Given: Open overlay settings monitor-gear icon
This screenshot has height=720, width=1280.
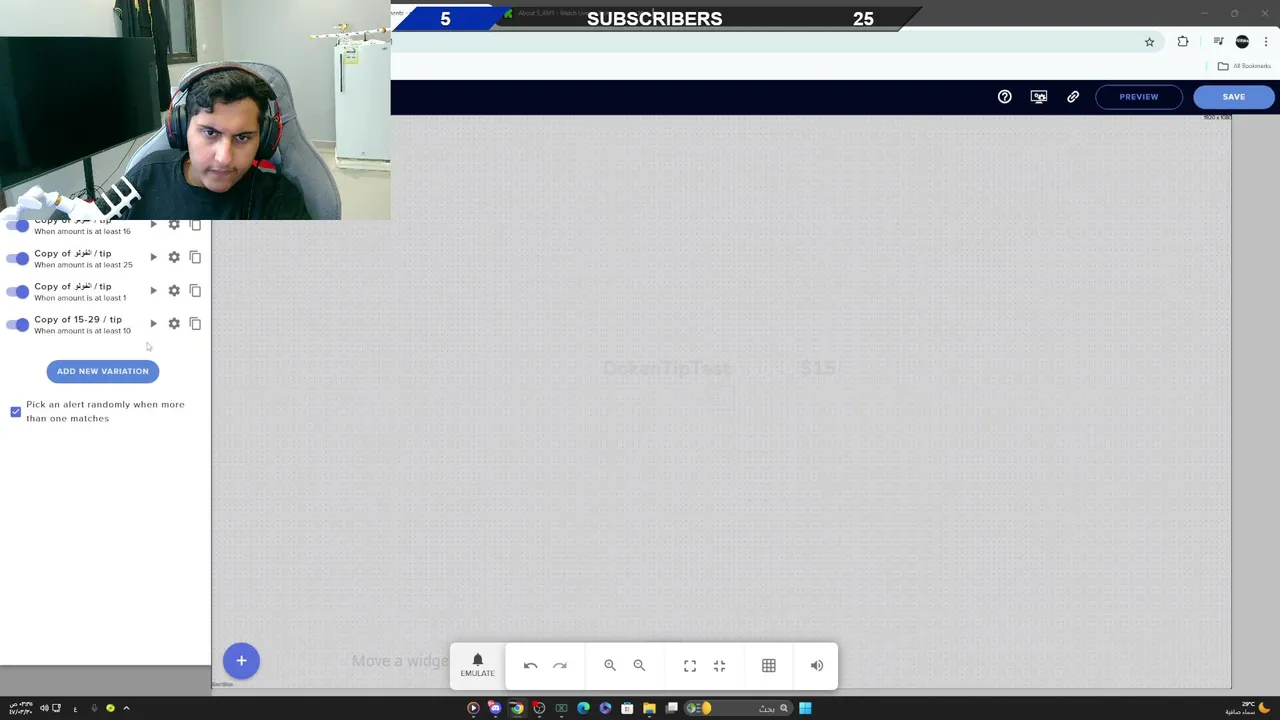Looking at the screenshot, I should pos(1039,97).
